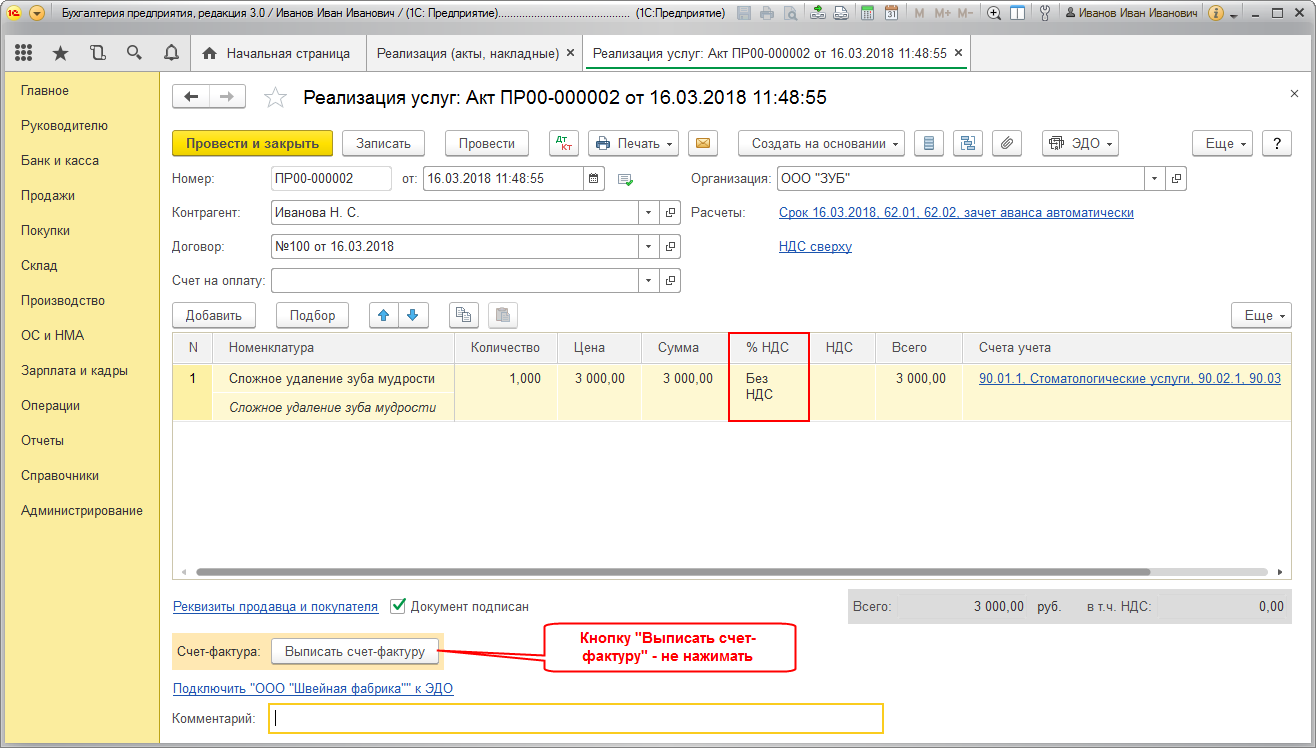Open the Зарплата и кадры section
Image resolution: width=1316 pixels, height=748 pixels.
point(74,371)
